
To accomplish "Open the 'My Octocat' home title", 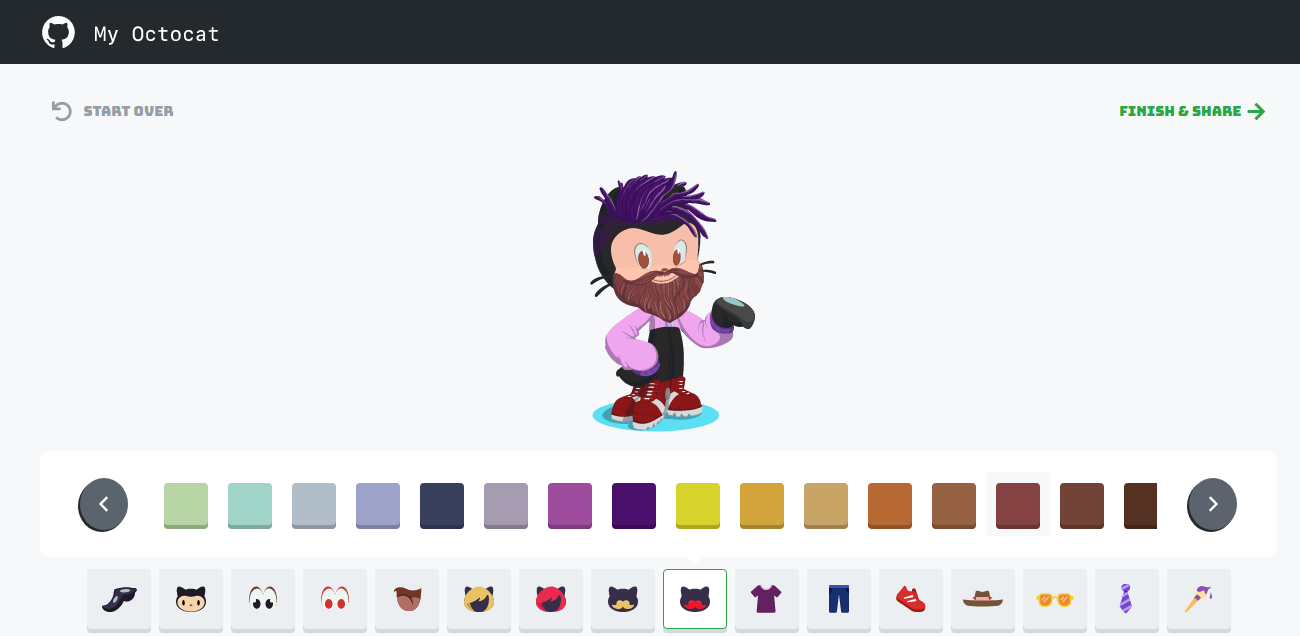I will click(x=157, y=34).
